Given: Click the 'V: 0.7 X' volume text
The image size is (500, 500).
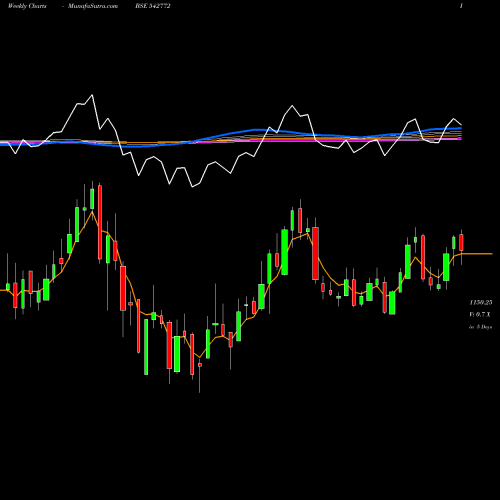Looking at the screenshot, I should [x=480, y=314].
